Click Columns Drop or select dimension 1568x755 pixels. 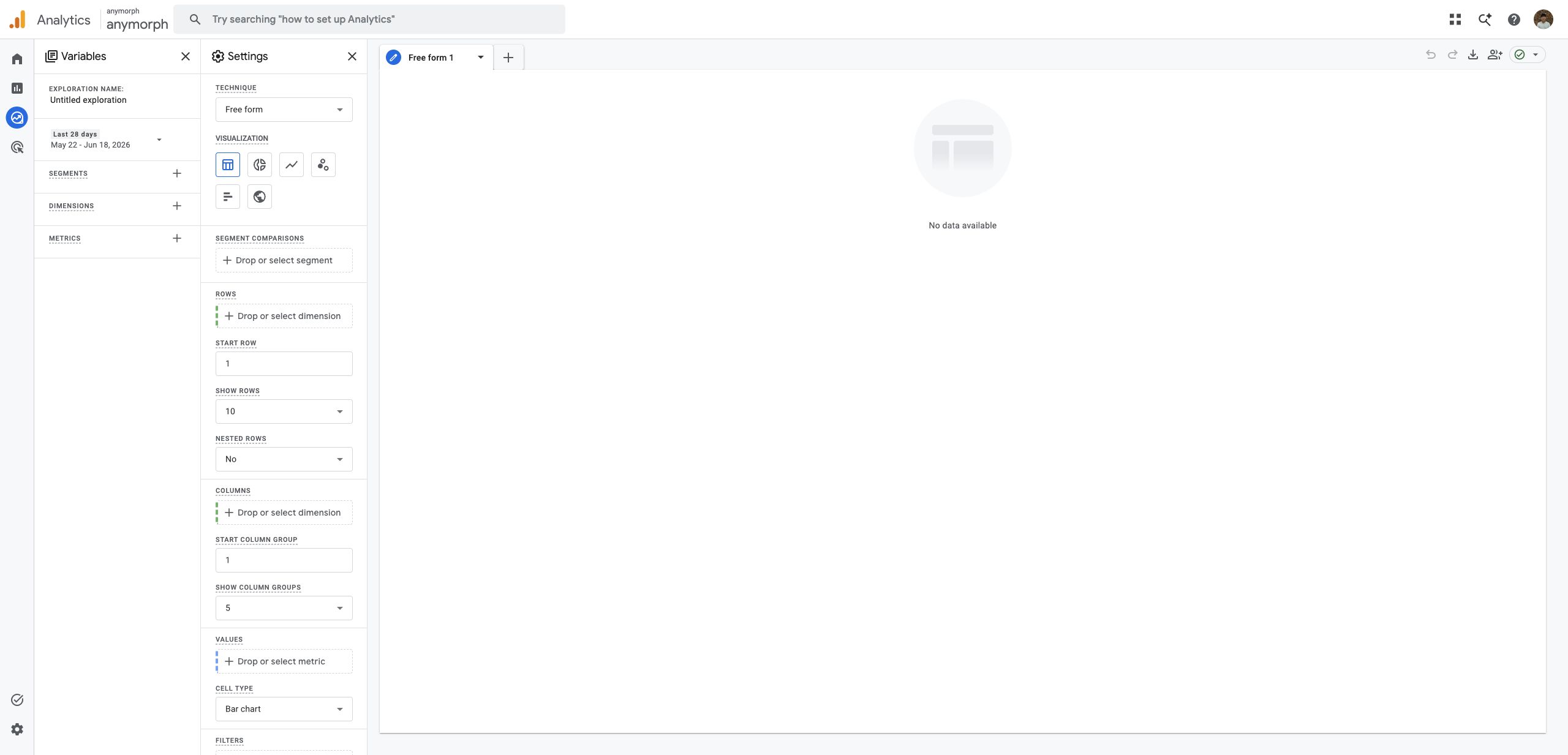(x=284, y=513)
